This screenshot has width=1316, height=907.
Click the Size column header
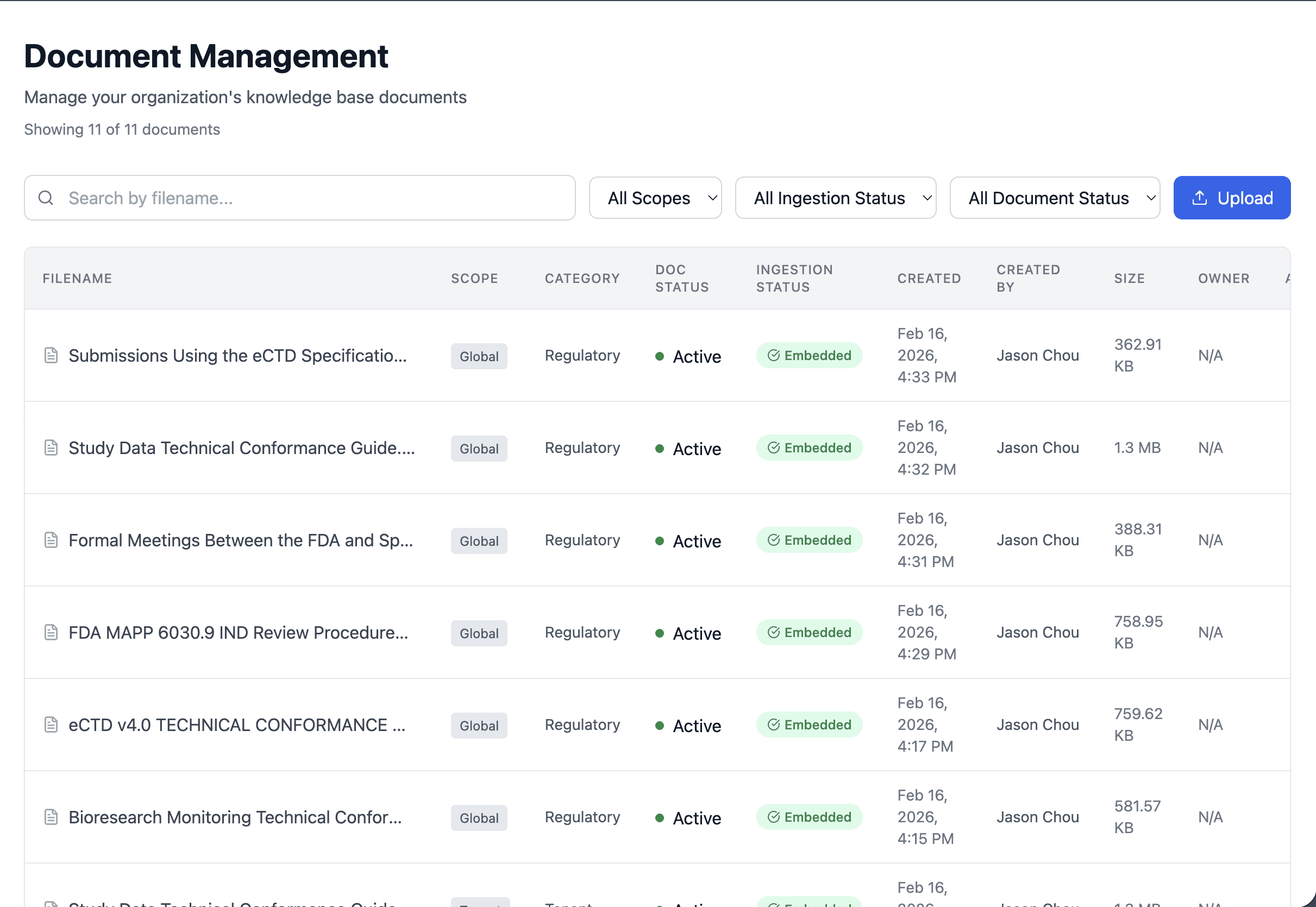[x=1129, y=279]
